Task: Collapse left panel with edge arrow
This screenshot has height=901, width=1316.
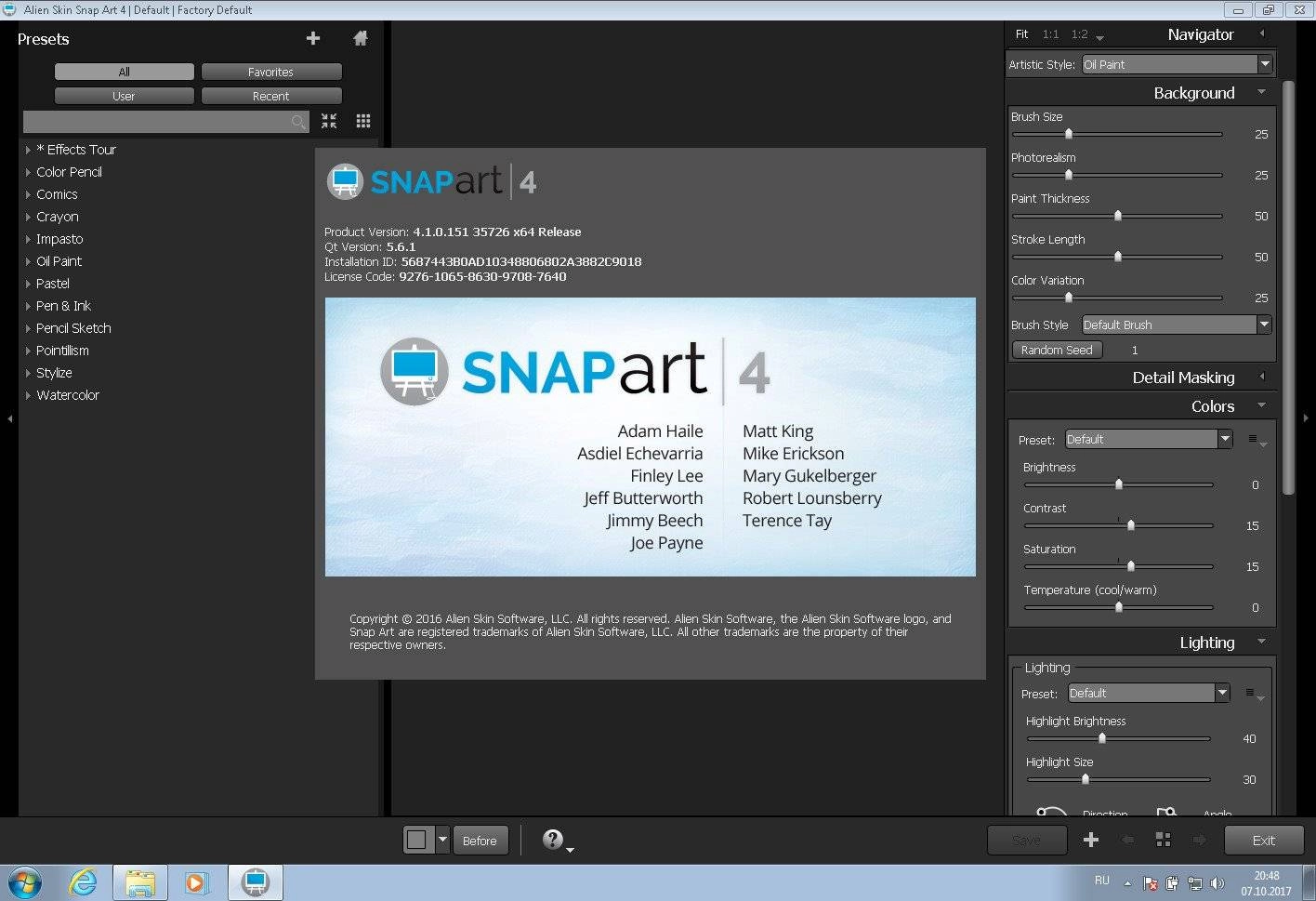Action: coord(10,419)
